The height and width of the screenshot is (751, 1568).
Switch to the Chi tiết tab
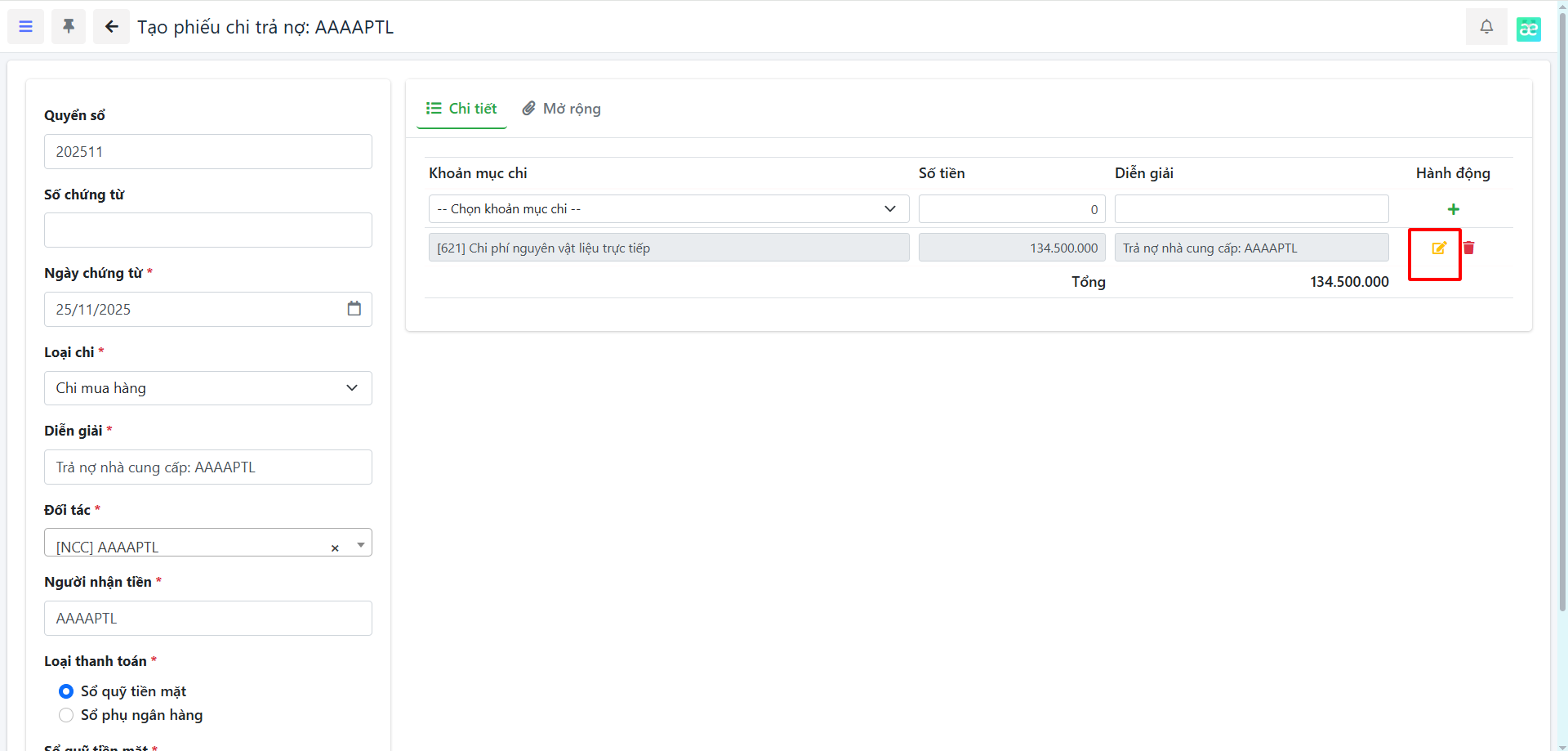tap(461, 109)
